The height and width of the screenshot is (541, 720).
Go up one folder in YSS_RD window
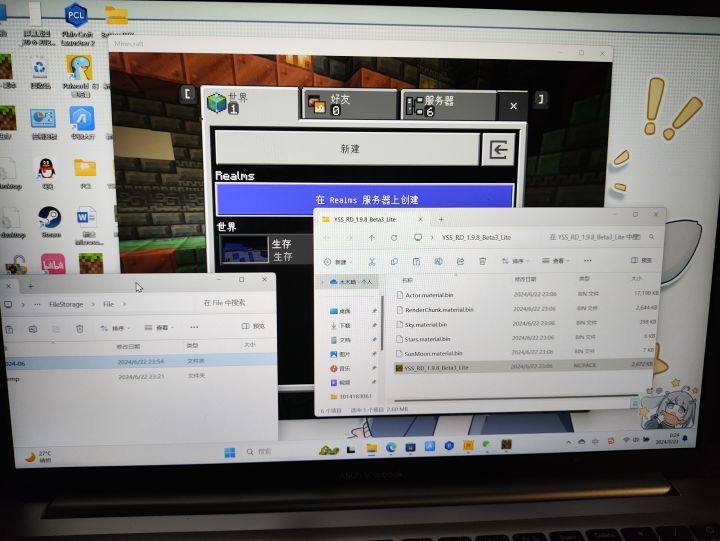pyautogui.click(x=371, y=238)
